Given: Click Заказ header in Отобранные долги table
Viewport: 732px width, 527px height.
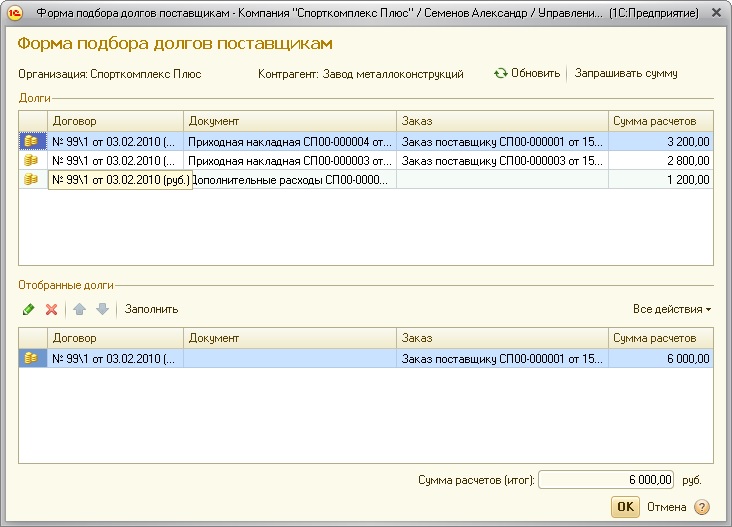Looking at the screenshot, I should pos(502,338).
